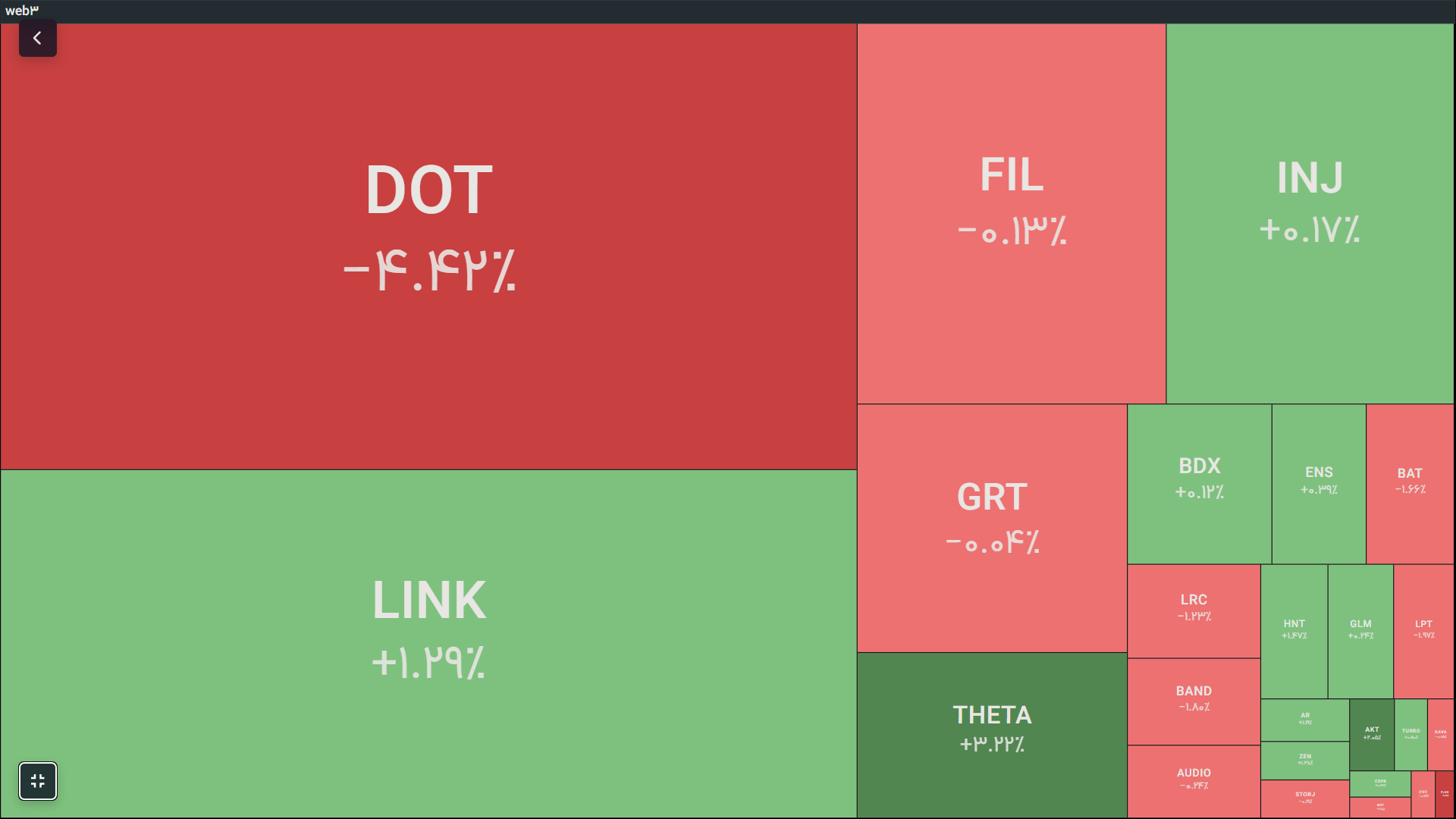Click the STORJ tile
This screenshot has width=1456, height=819.
point(1304,799)
